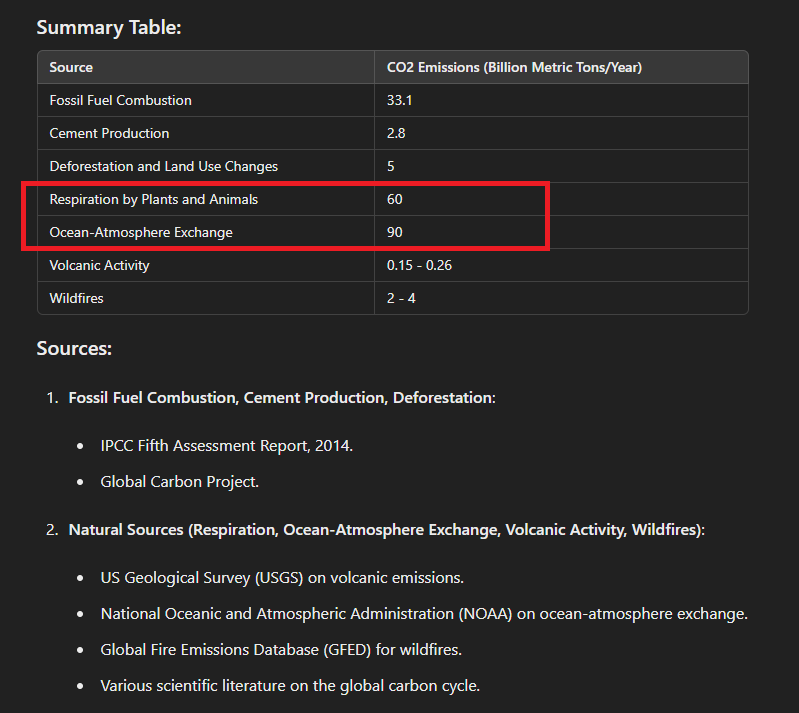Click the 2.8 value cell

pos(396,133)
